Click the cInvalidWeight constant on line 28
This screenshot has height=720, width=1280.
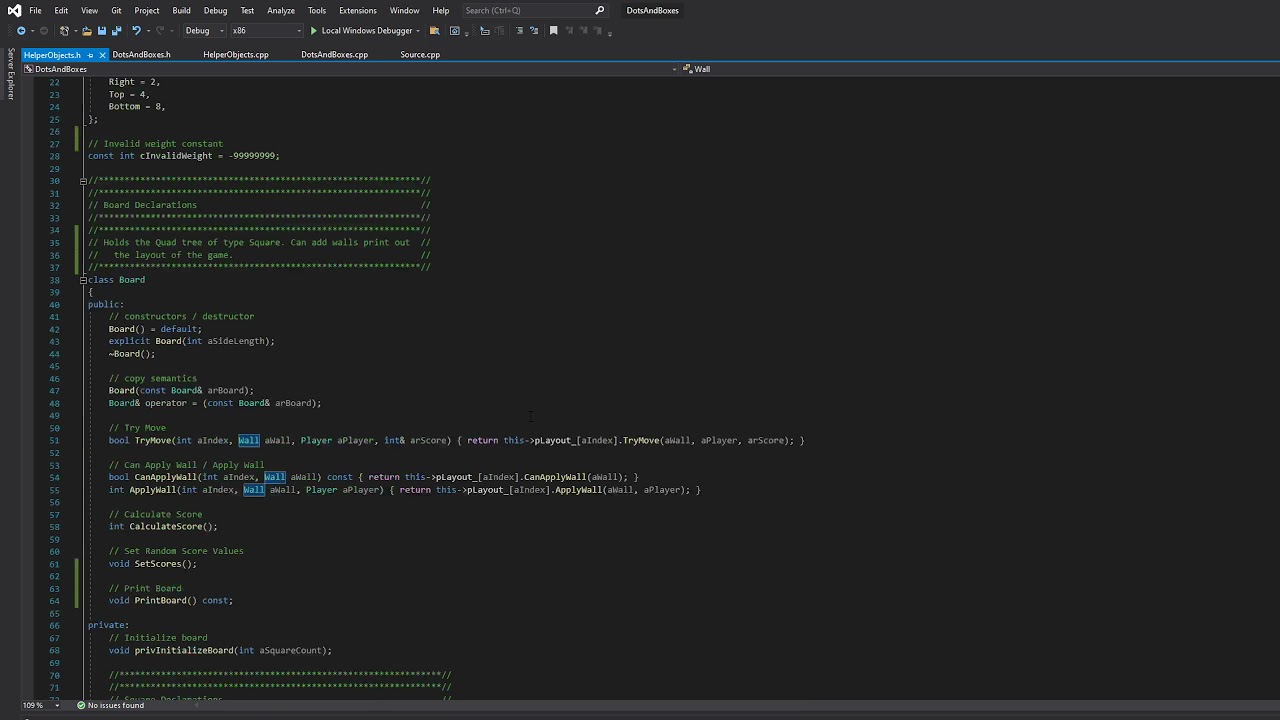point(176,156)
